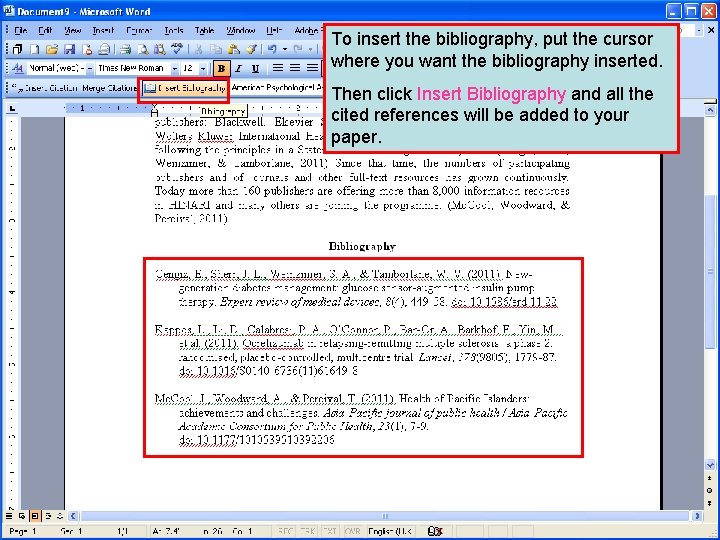Click vertical scrollbar up arrow

[x=709, y=110]
